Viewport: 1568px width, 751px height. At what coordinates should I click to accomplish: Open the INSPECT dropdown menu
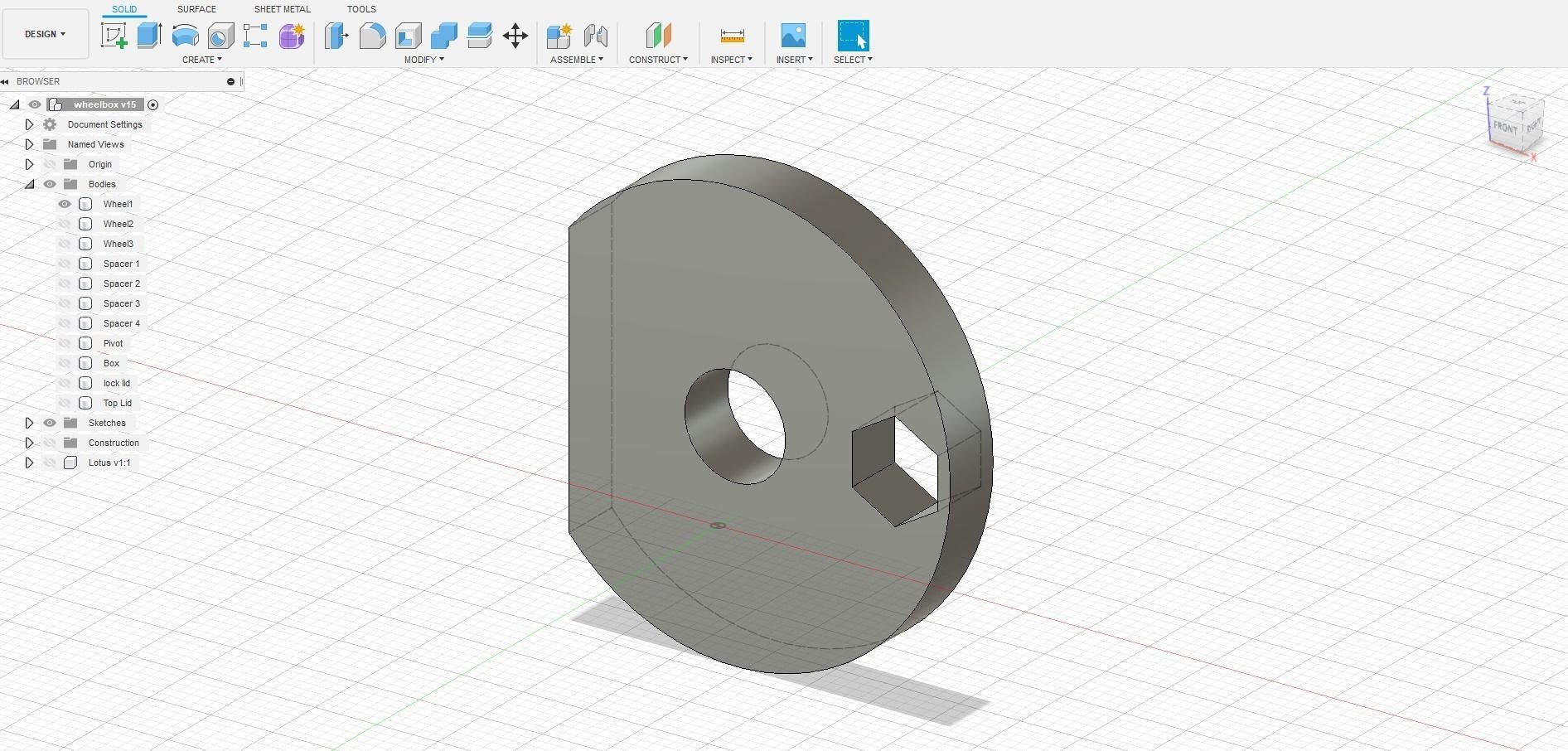732,60
